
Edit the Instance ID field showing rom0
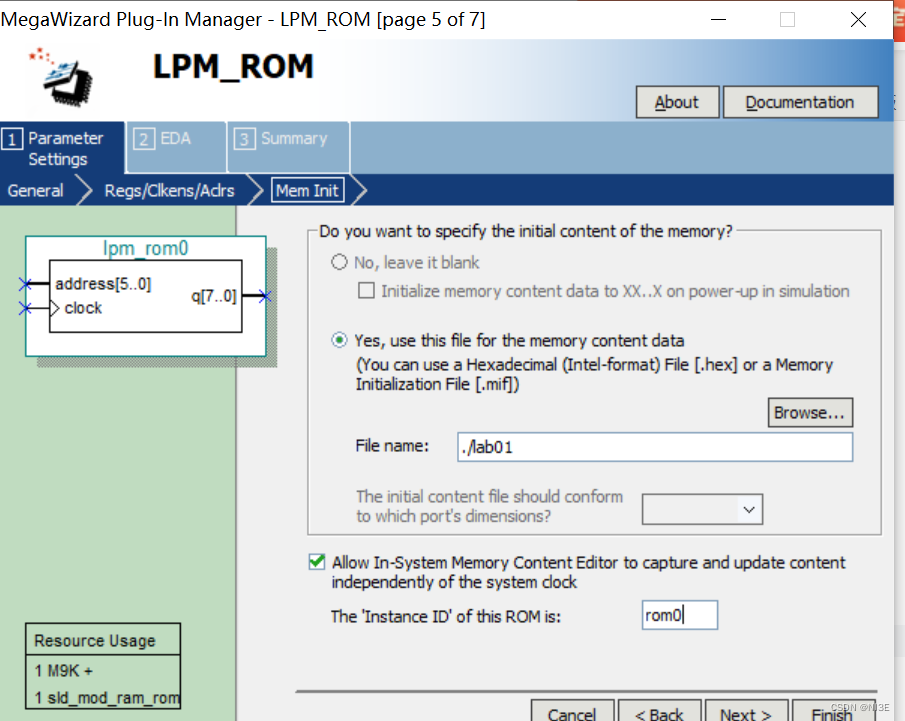(679, 614)
